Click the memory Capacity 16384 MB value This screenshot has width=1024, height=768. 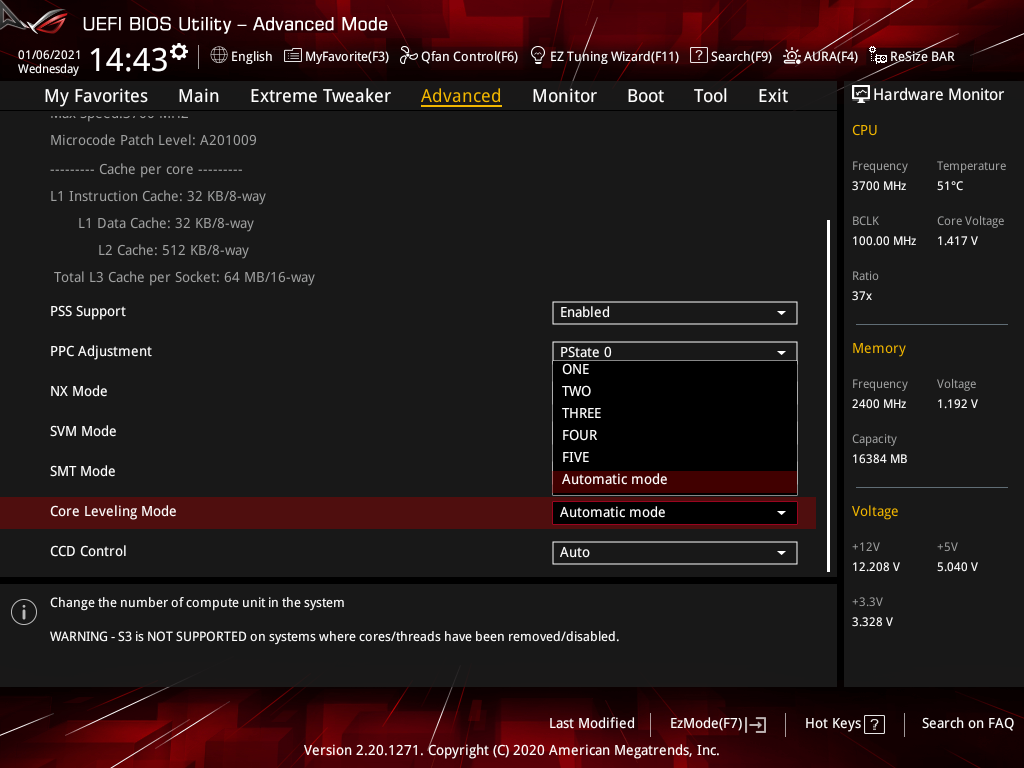point(879,459)
